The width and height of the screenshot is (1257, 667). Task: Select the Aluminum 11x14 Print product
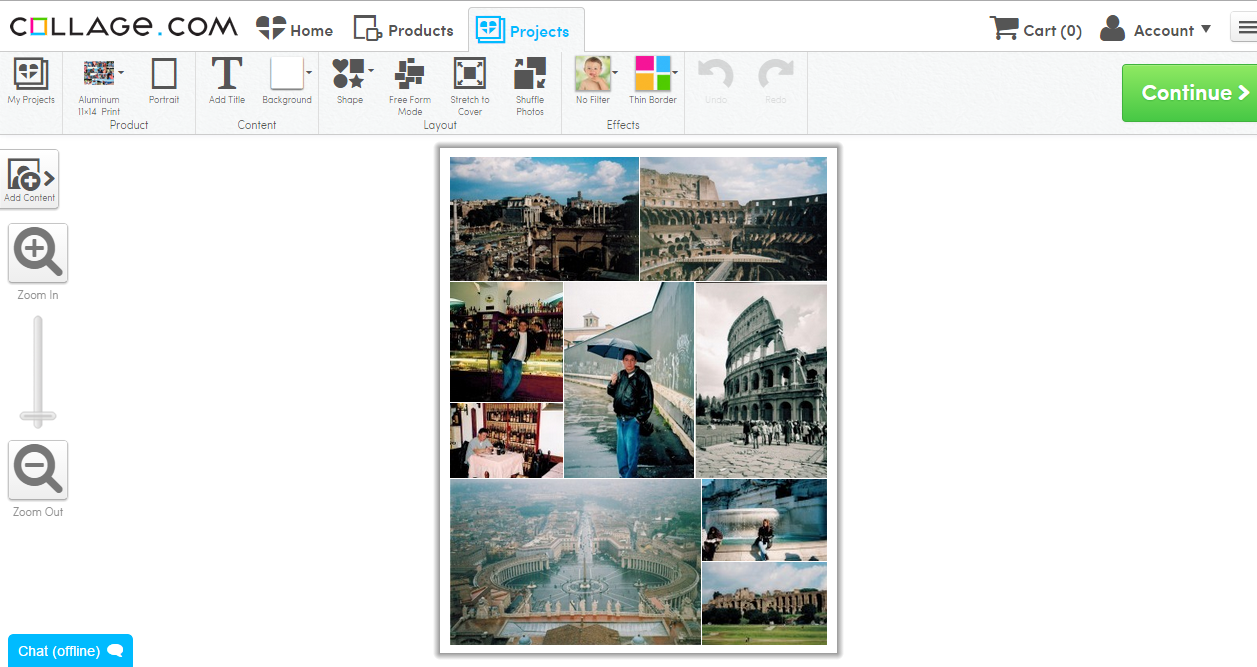tap(99, 86)
